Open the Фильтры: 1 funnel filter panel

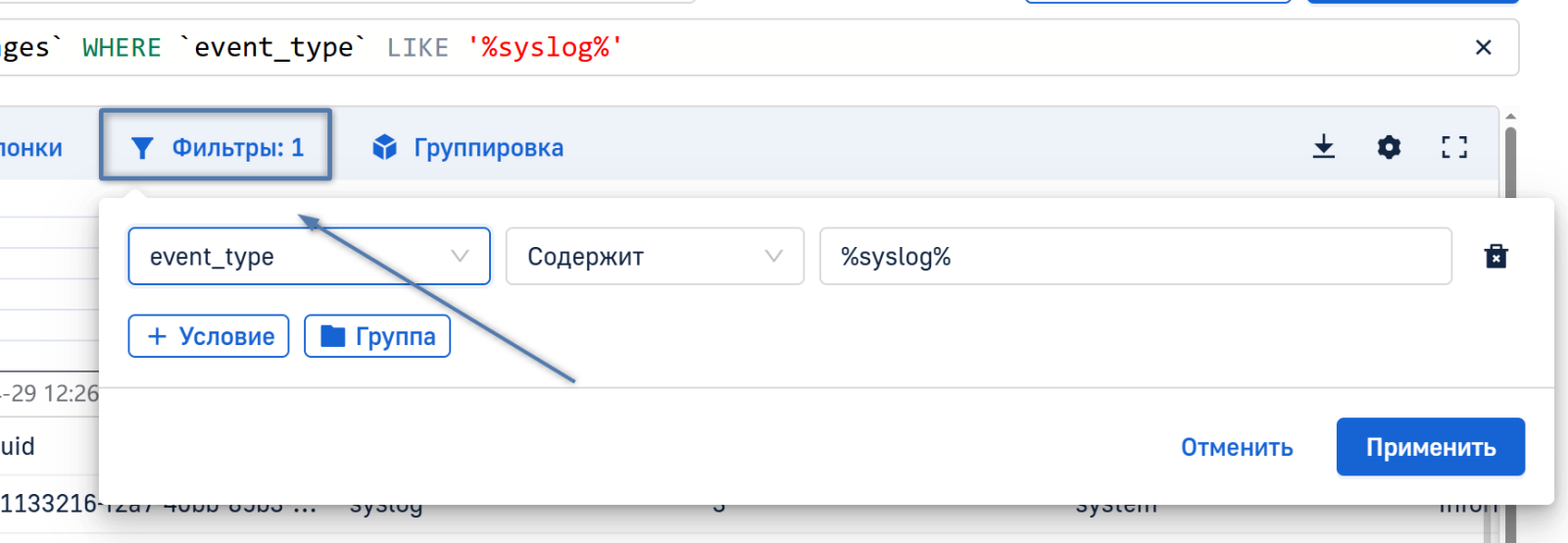tap(217, 148)
